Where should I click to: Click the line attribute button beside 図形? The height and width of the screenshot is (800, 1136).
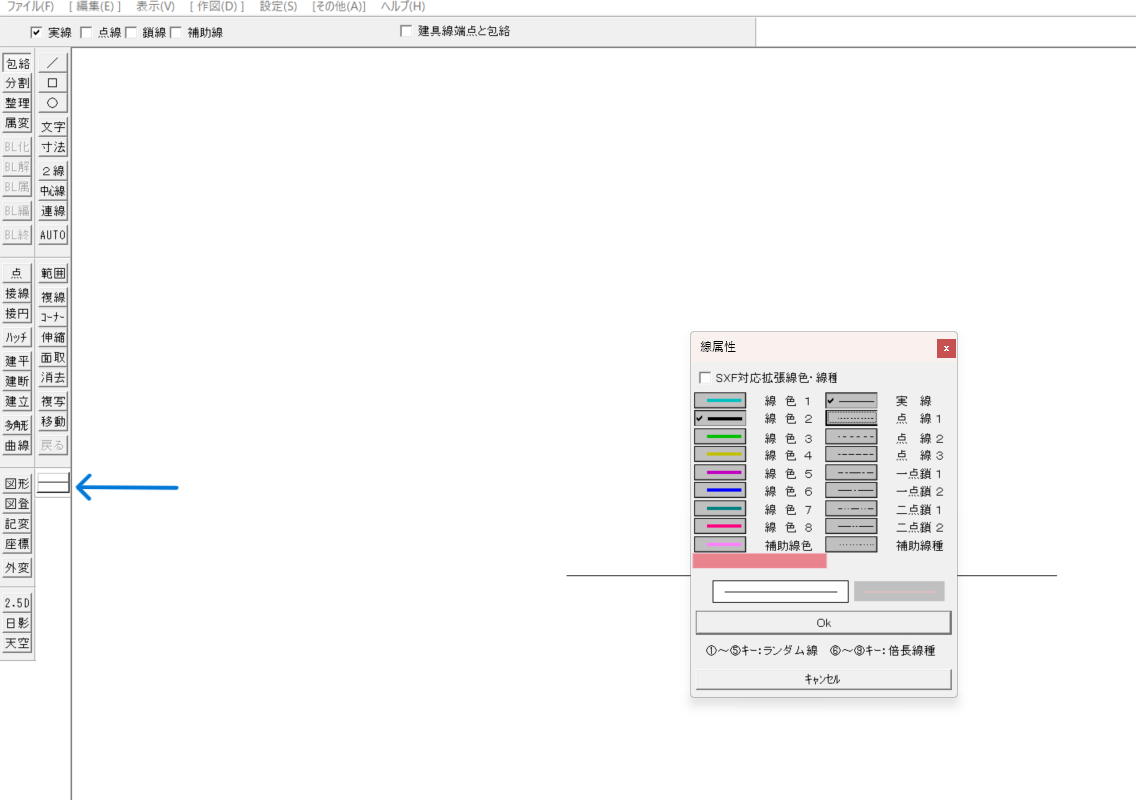click(x=53, y=484)
